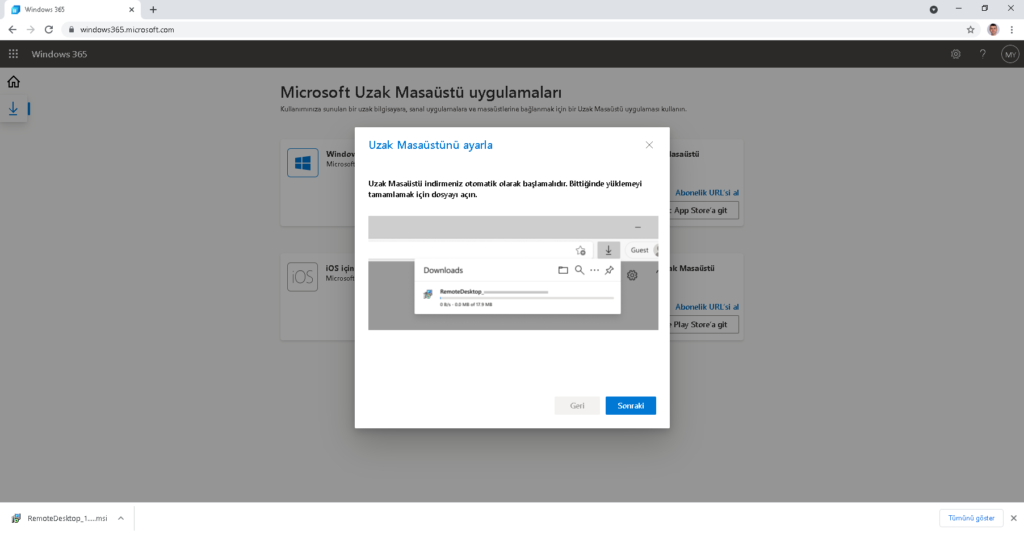Screen dimensions: 1024x534
Task: Go to the Home icon in sidebar
Action: point(13,82)
